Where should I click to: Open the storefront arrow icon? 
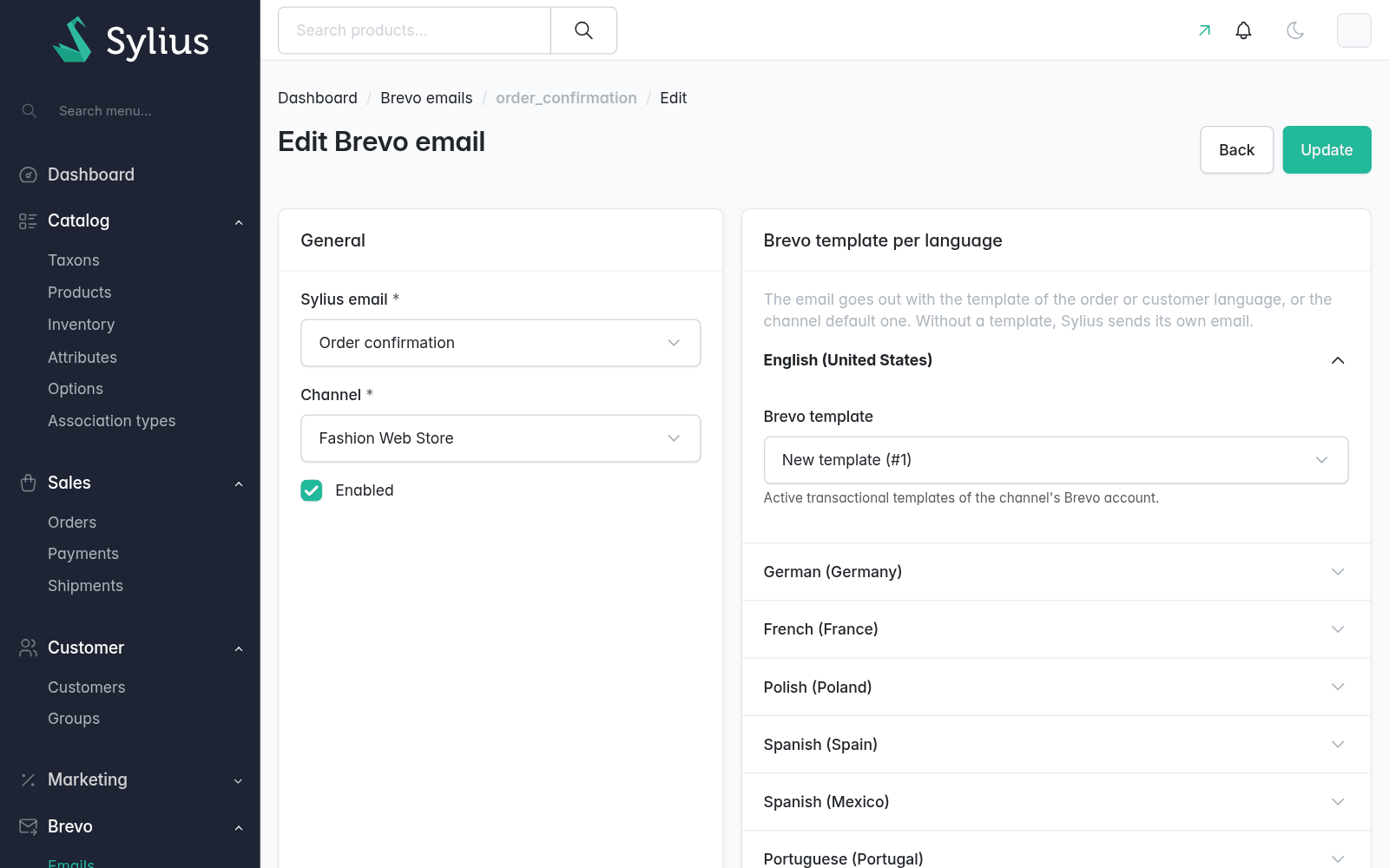1204,30
